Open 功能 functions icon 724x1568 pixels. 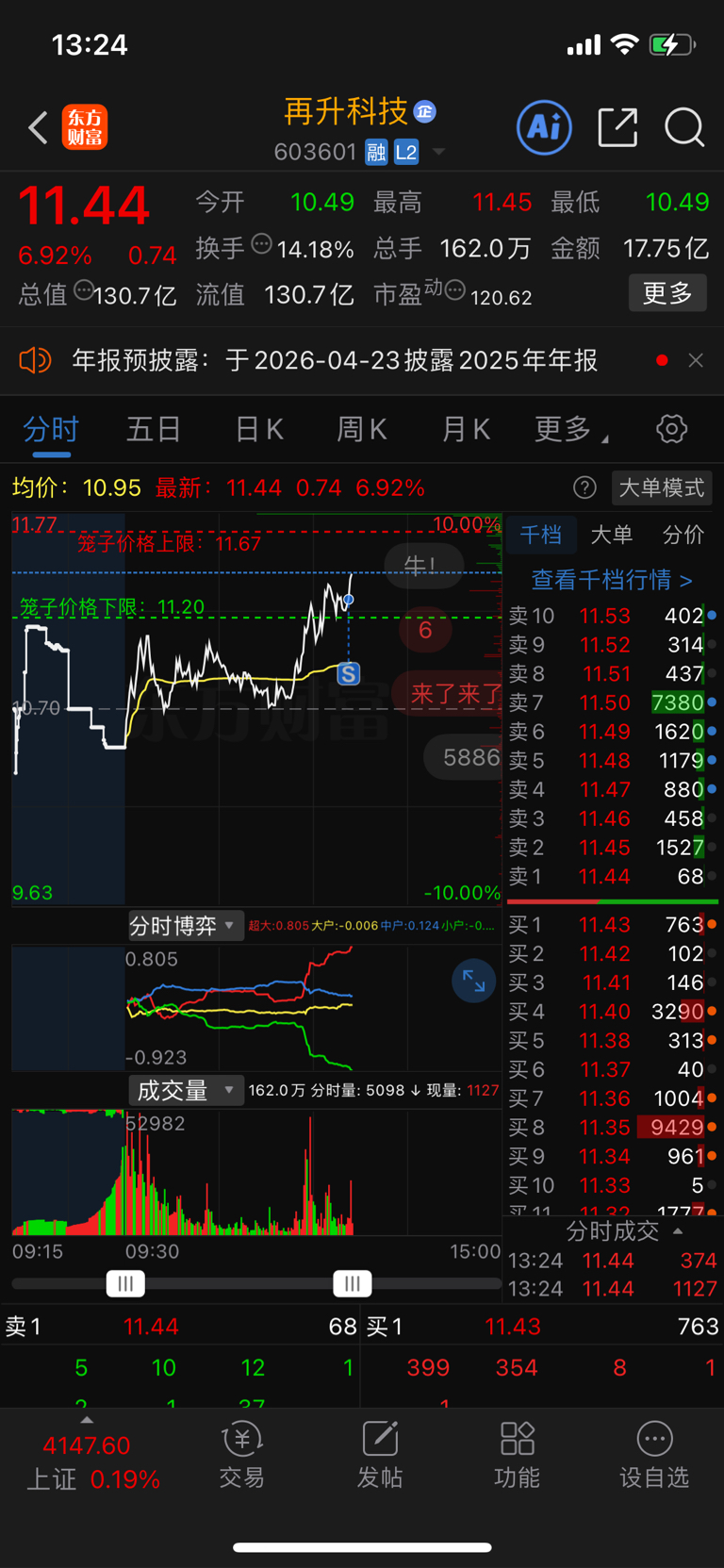(517, 1456)
